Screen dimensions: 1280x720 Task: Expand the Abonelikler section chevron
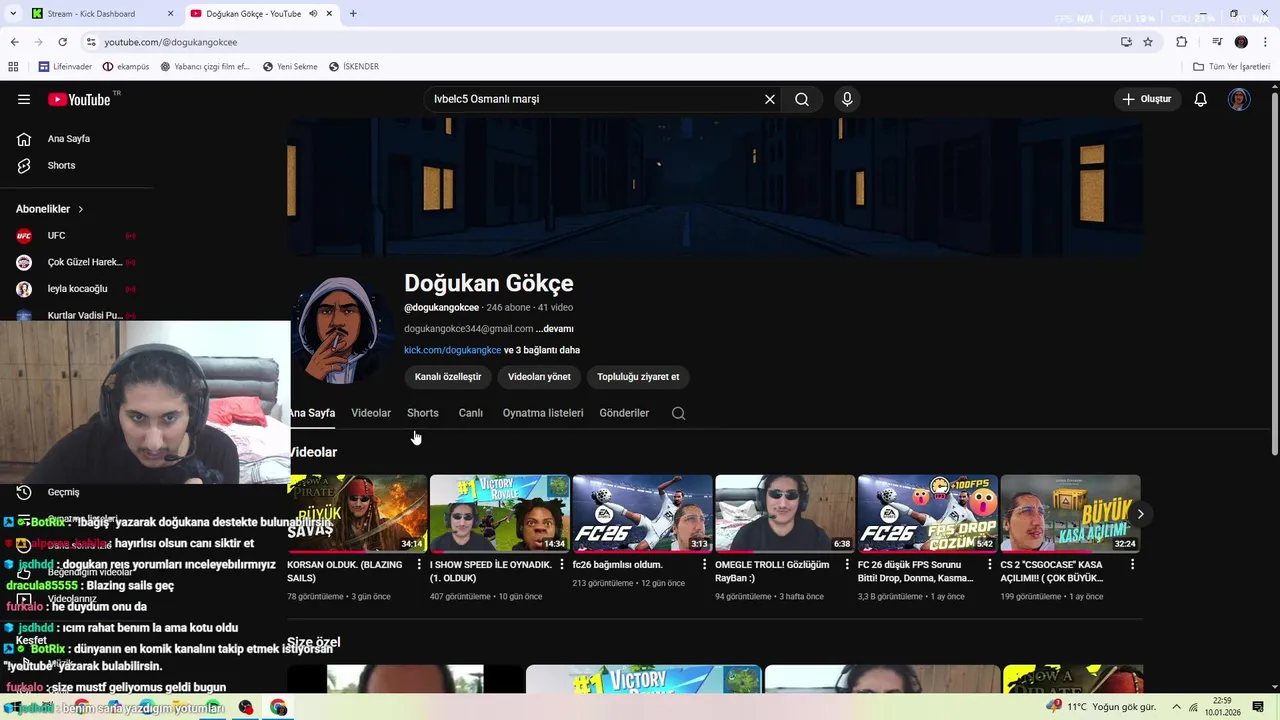pos(81,209)
